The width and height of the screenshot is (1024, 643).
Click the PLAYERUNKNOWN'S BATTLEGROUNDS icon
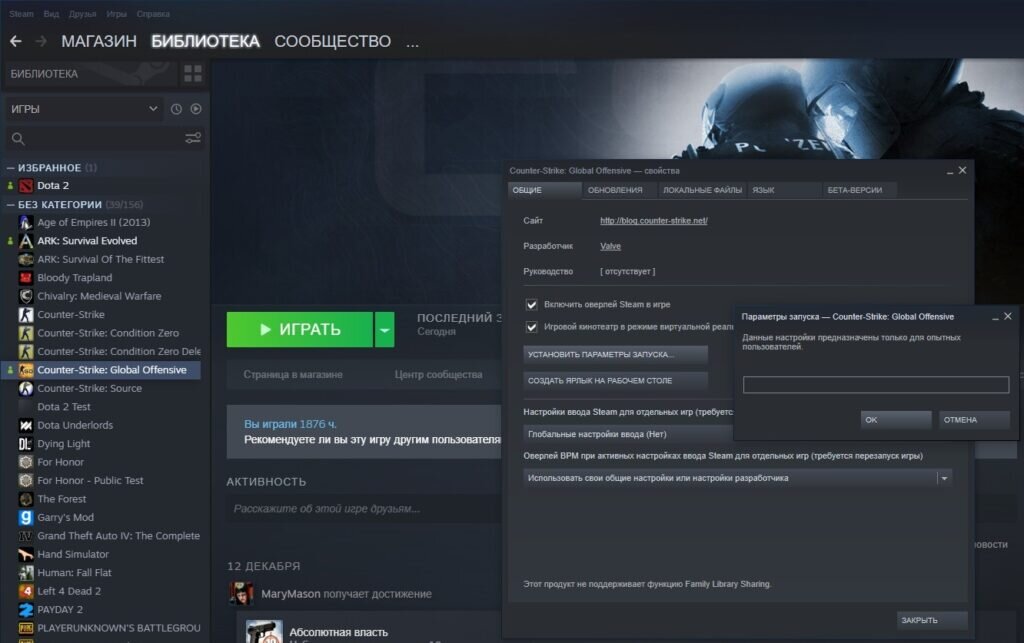[x=26, y=628]
